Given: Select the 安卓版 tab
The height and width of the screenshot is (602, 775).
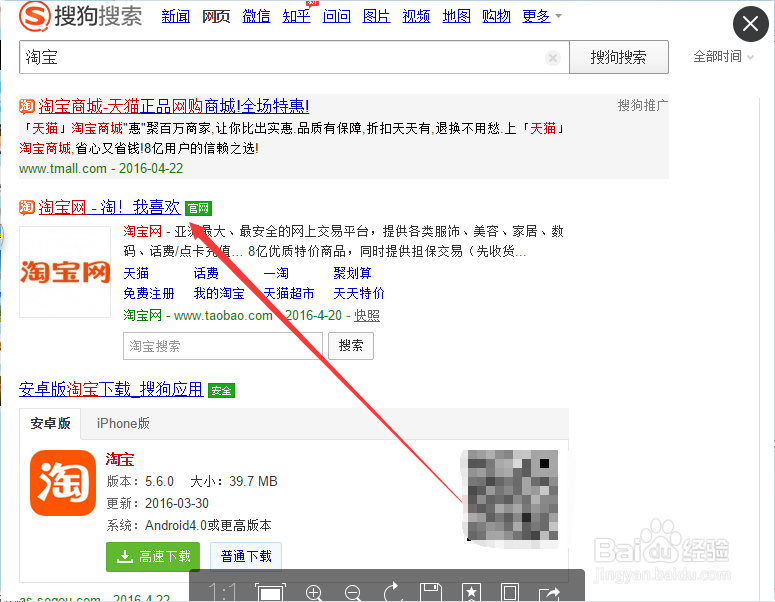Looking at the screenshot, I should pyautogui.click(x=50, y=424).
